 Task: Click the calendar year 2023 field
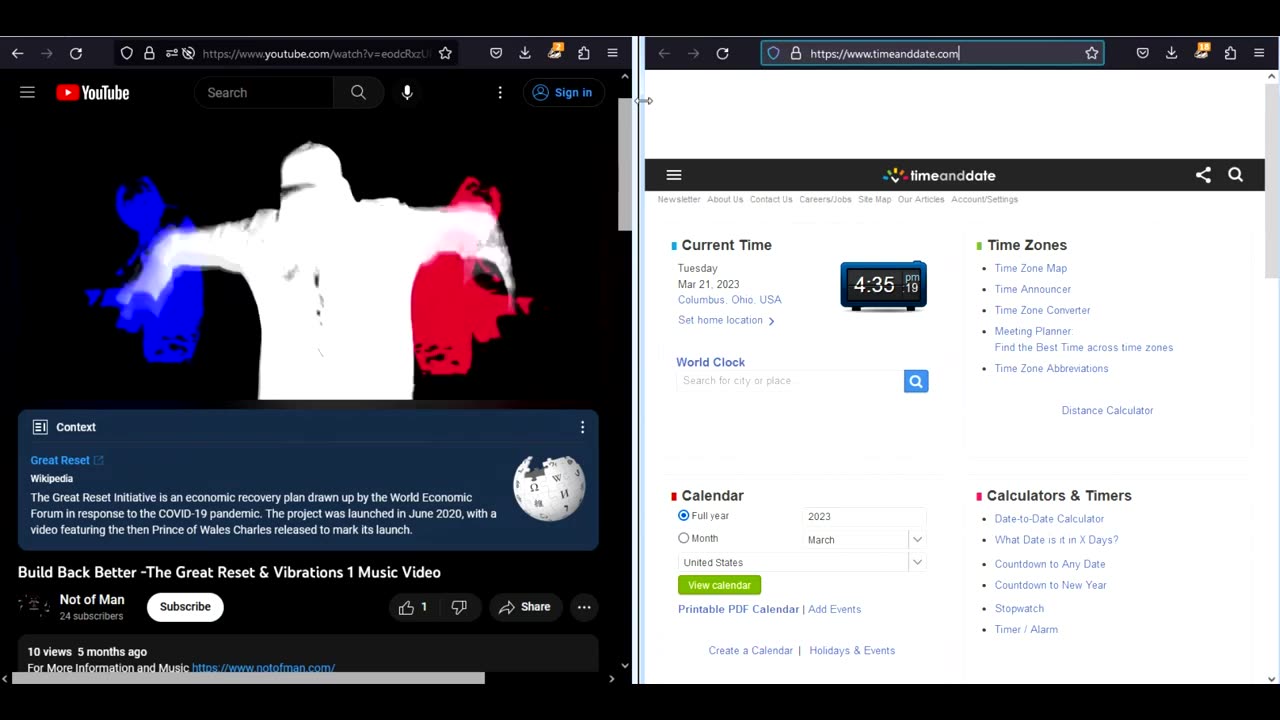point(865,516)
